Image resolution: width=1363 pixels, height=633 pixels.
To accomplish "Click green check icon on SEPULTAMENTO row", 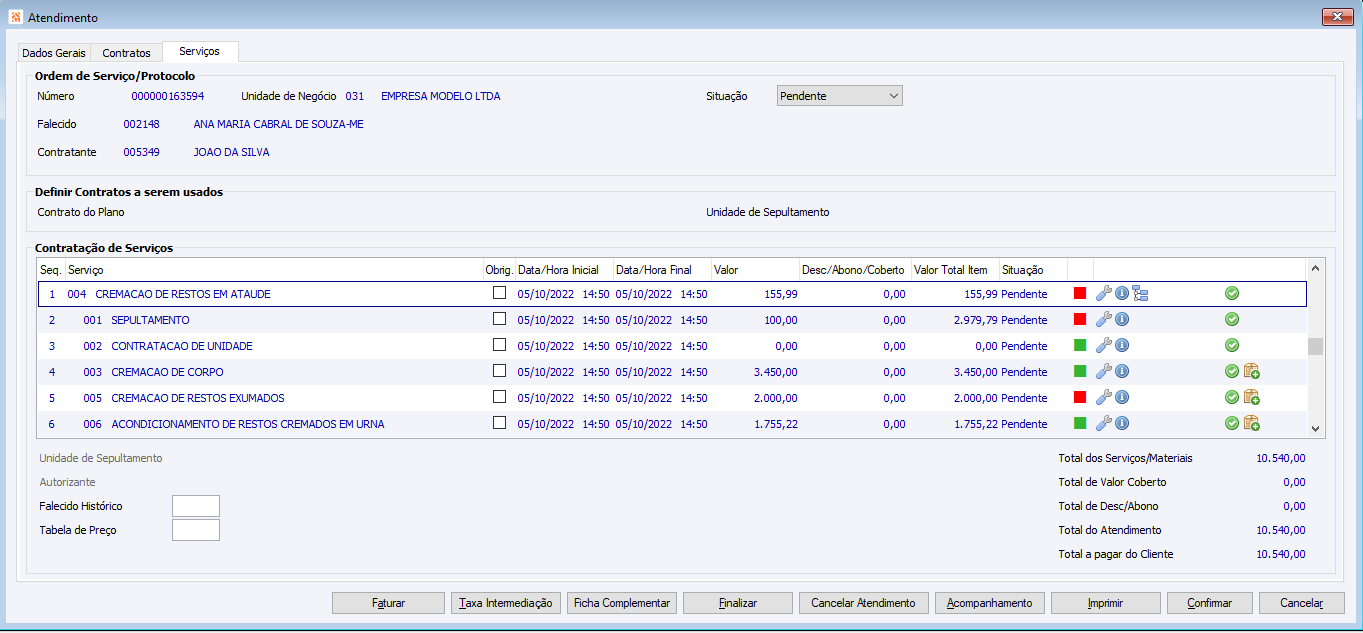I will pos(1232,320).
